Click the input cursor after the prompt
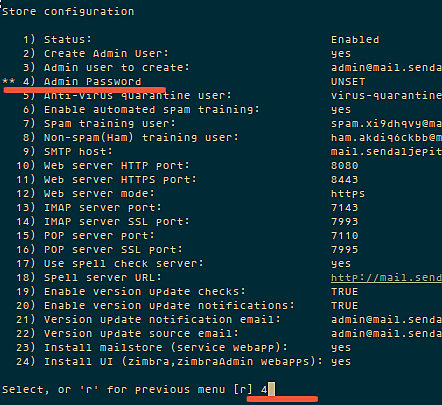 [x=271, y=389]
